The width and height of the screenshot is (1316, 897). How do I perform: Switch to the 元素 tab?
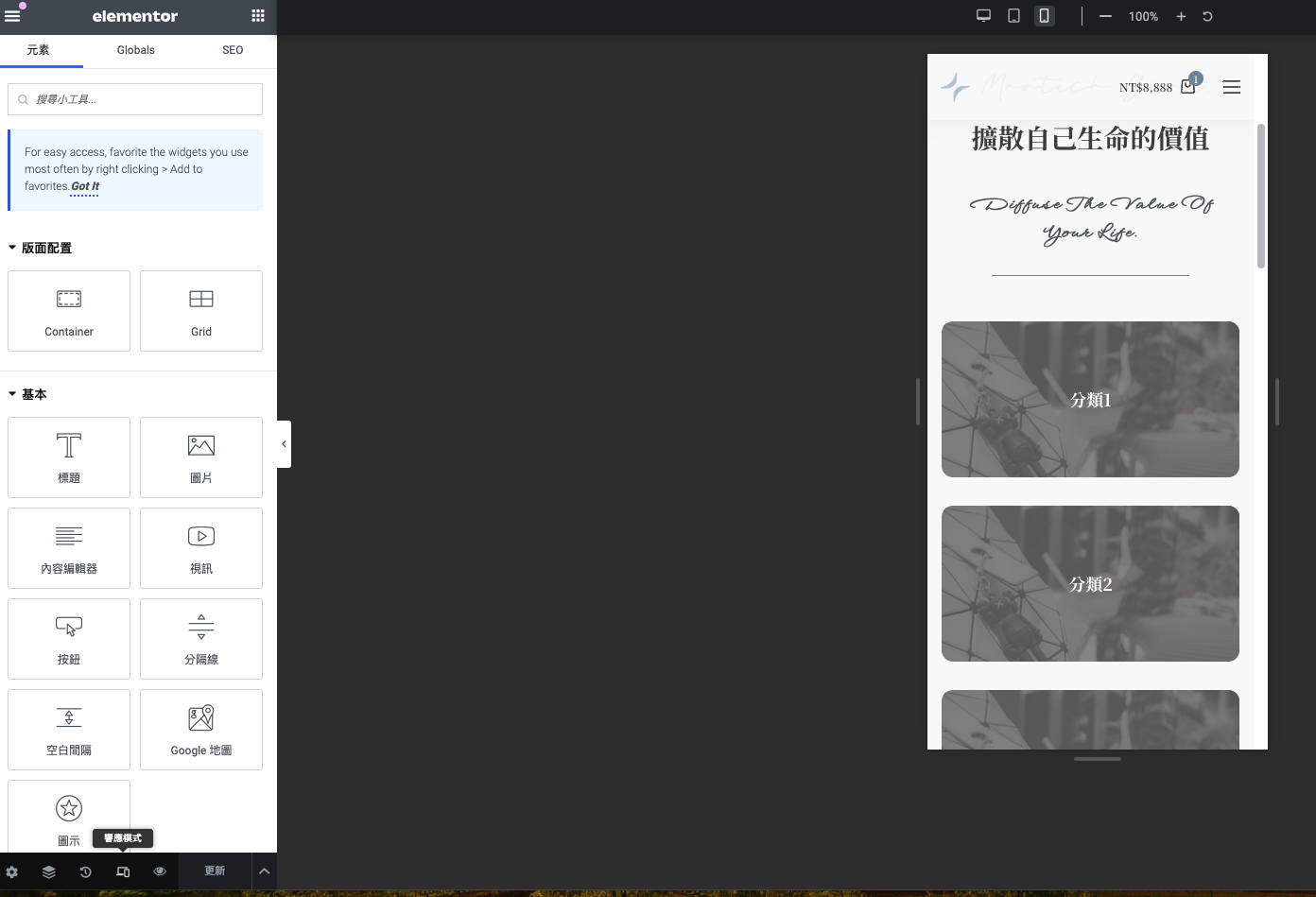39,50
